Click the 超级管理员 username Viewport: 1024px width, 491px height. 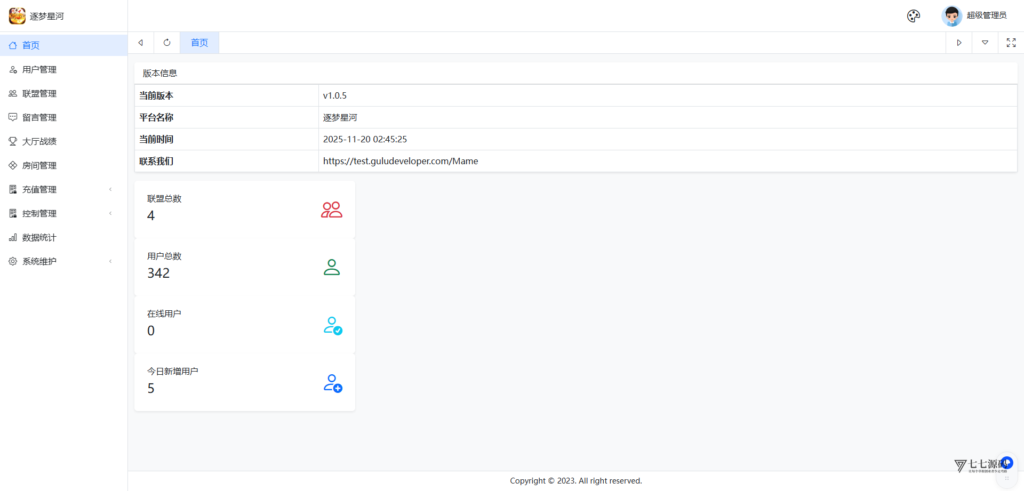coord(986,16)
